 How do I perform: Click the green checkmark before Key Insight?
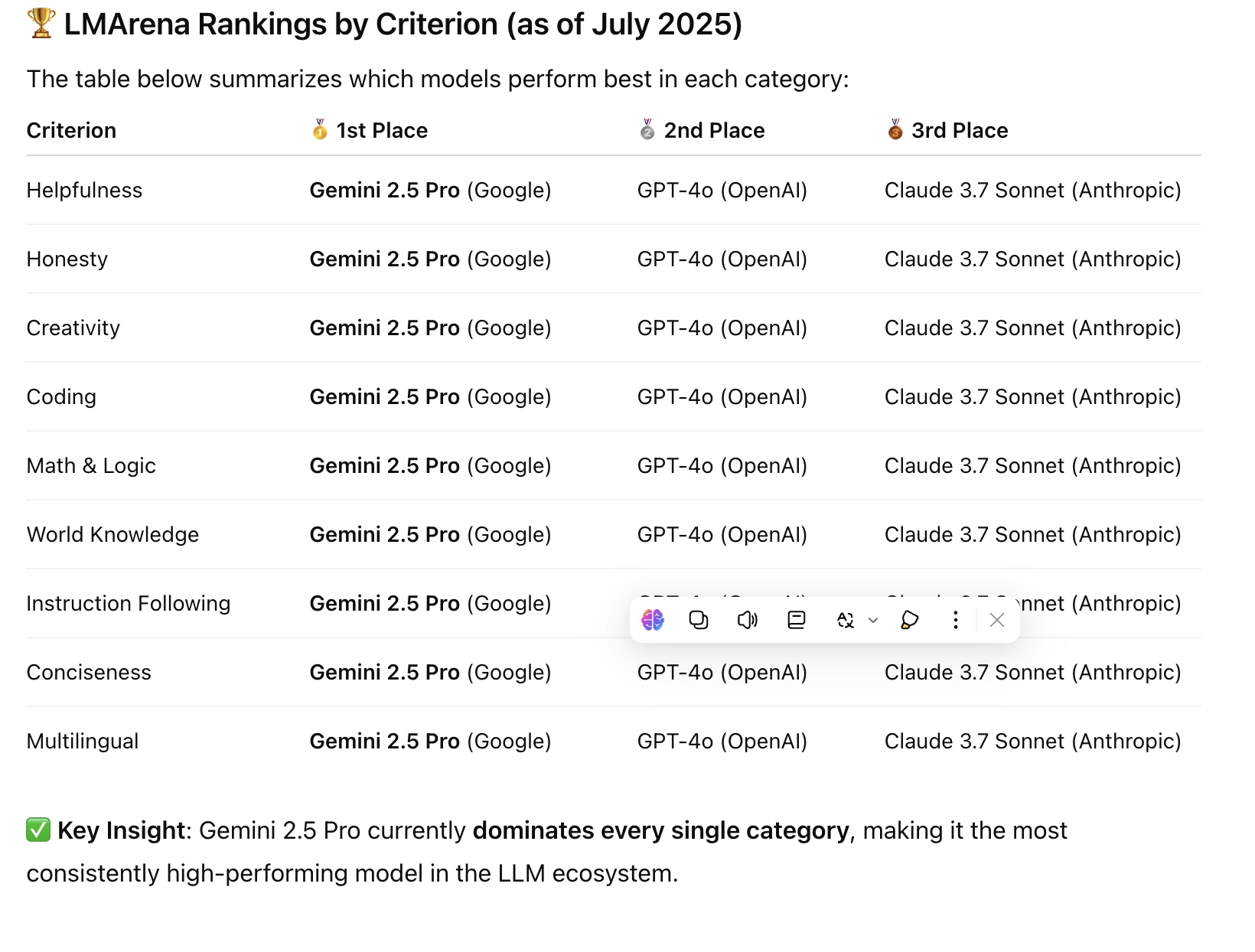click(x=38, y=830)
